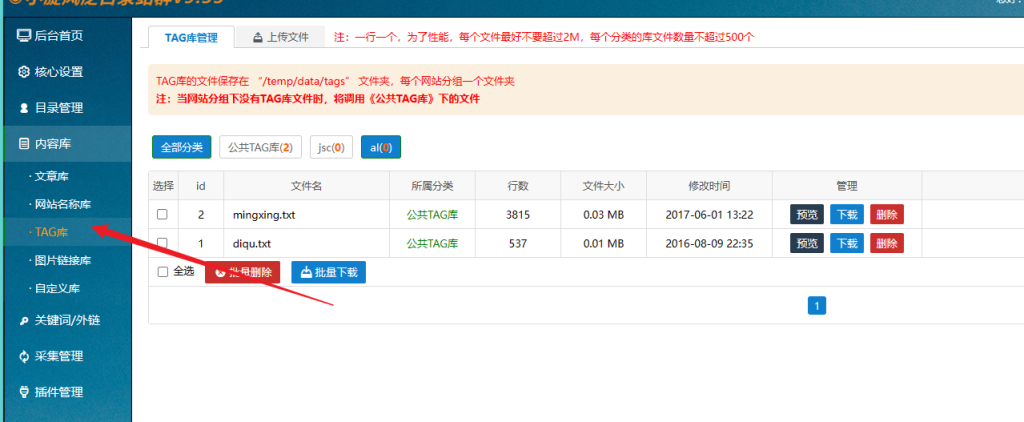Viewport: 1024px width, 422px height.
Task: Click 预览 button for mingxing.txt
Action: tap(807, 215)
